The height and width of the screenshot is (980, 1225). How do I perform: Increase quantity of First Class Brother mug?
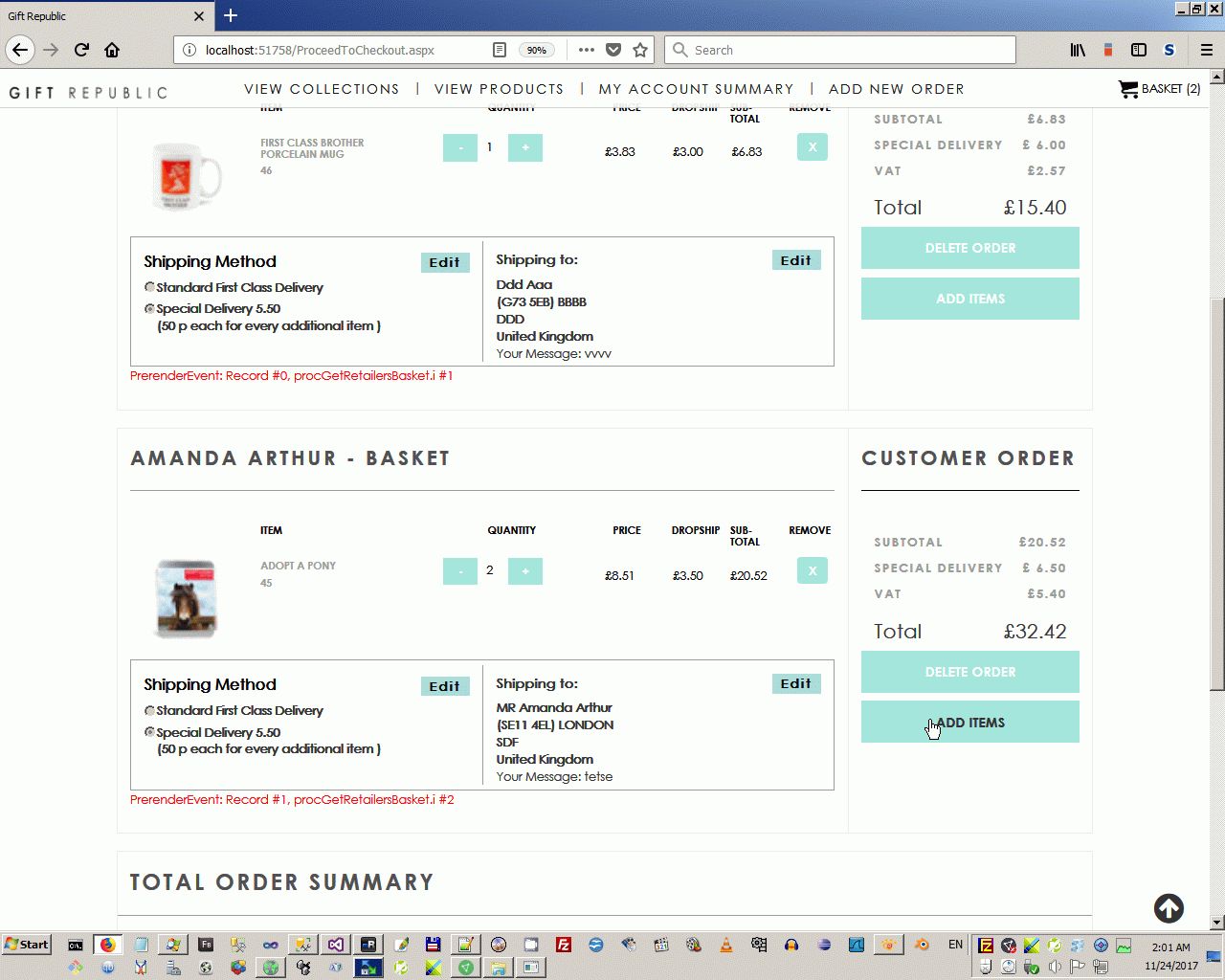(525, 147)
